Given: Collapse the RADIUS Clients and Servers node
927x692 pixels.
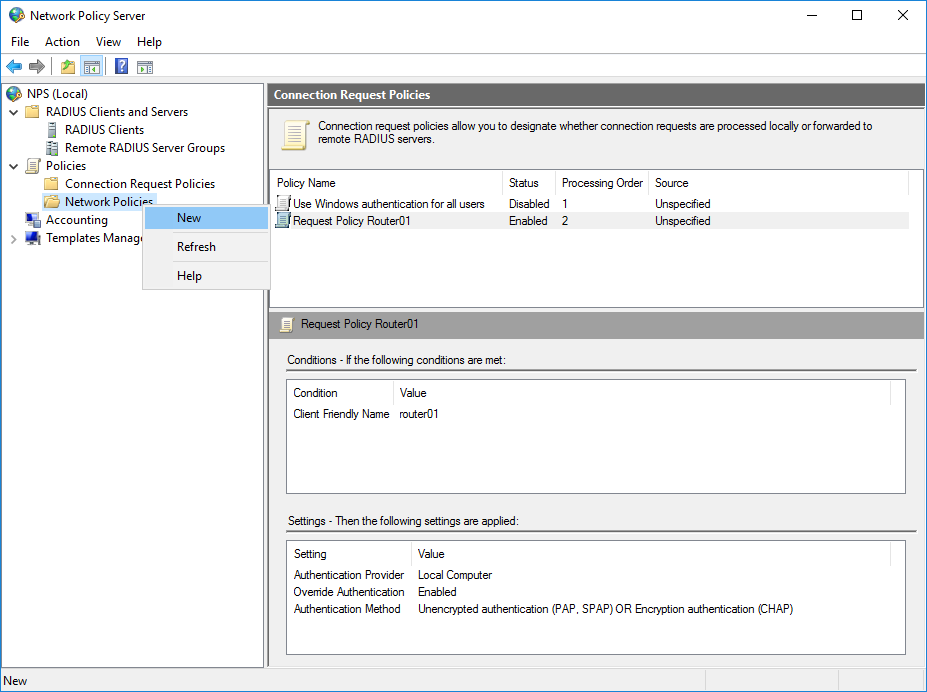Looking at the screenshot, I should coord(12,111).
